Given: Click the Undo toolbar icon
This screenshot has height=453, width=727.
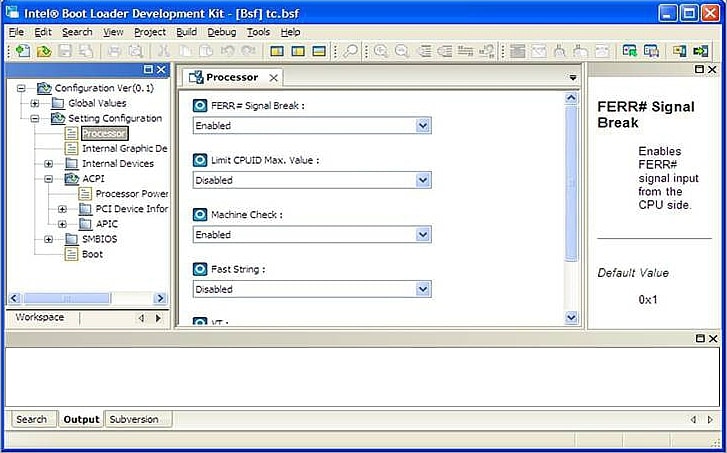Looking at the screenshot, I should (x=227, y=51).
